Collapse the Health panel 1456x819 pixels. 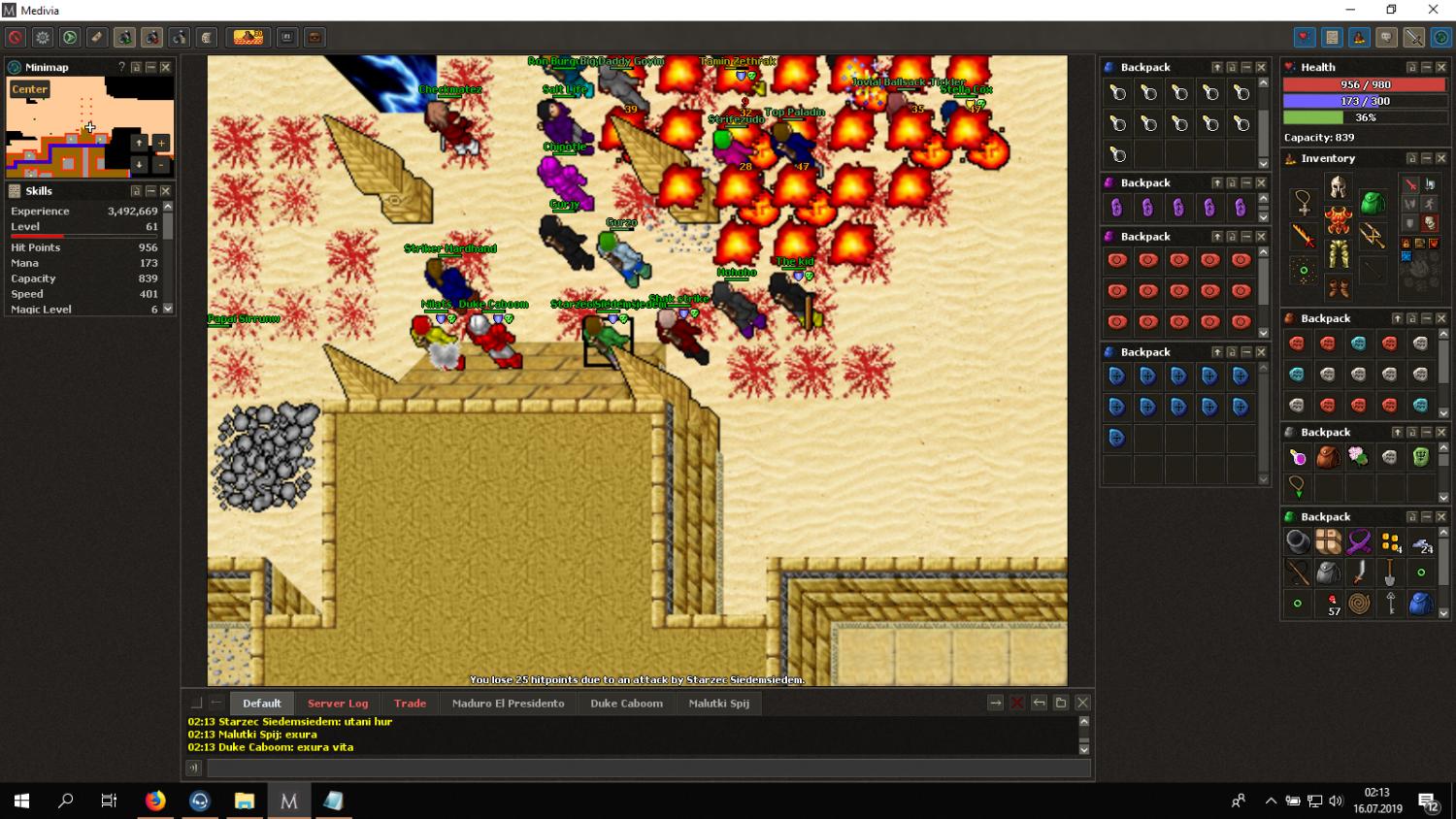1426,67
